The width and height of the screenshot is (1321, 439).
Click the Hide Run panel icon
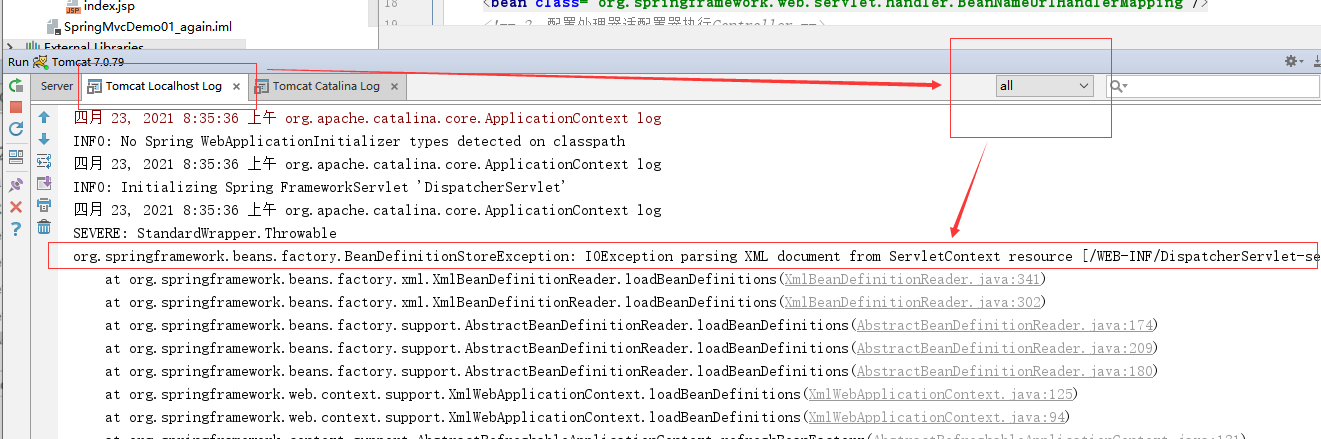1315,62
